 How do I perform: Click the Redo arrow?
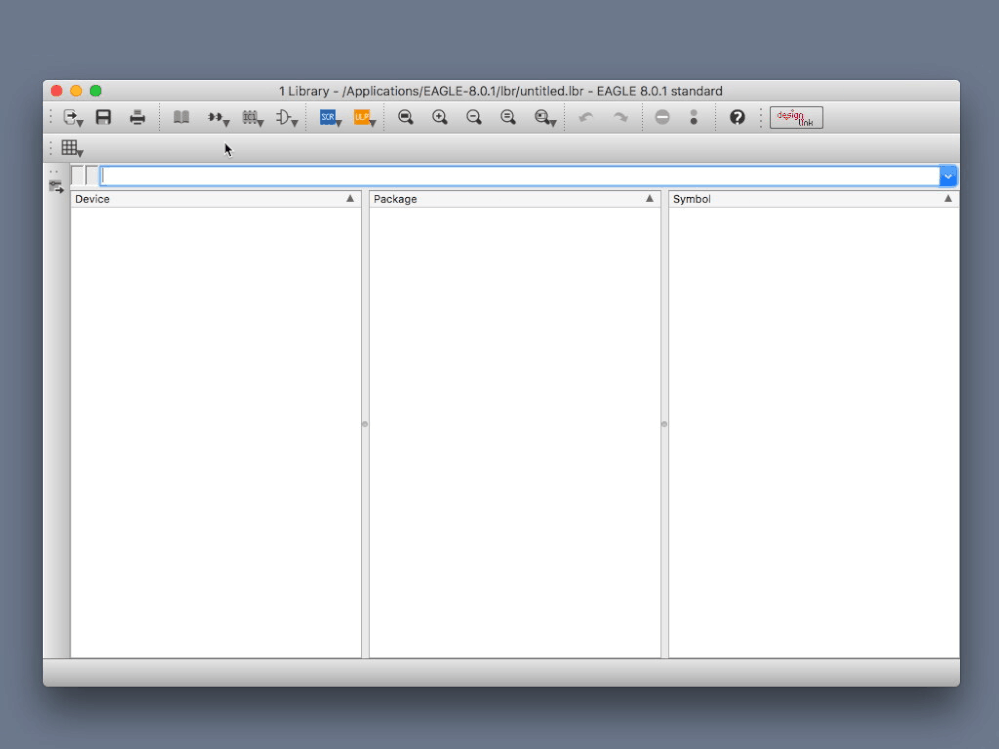click(x=621, y=117)
